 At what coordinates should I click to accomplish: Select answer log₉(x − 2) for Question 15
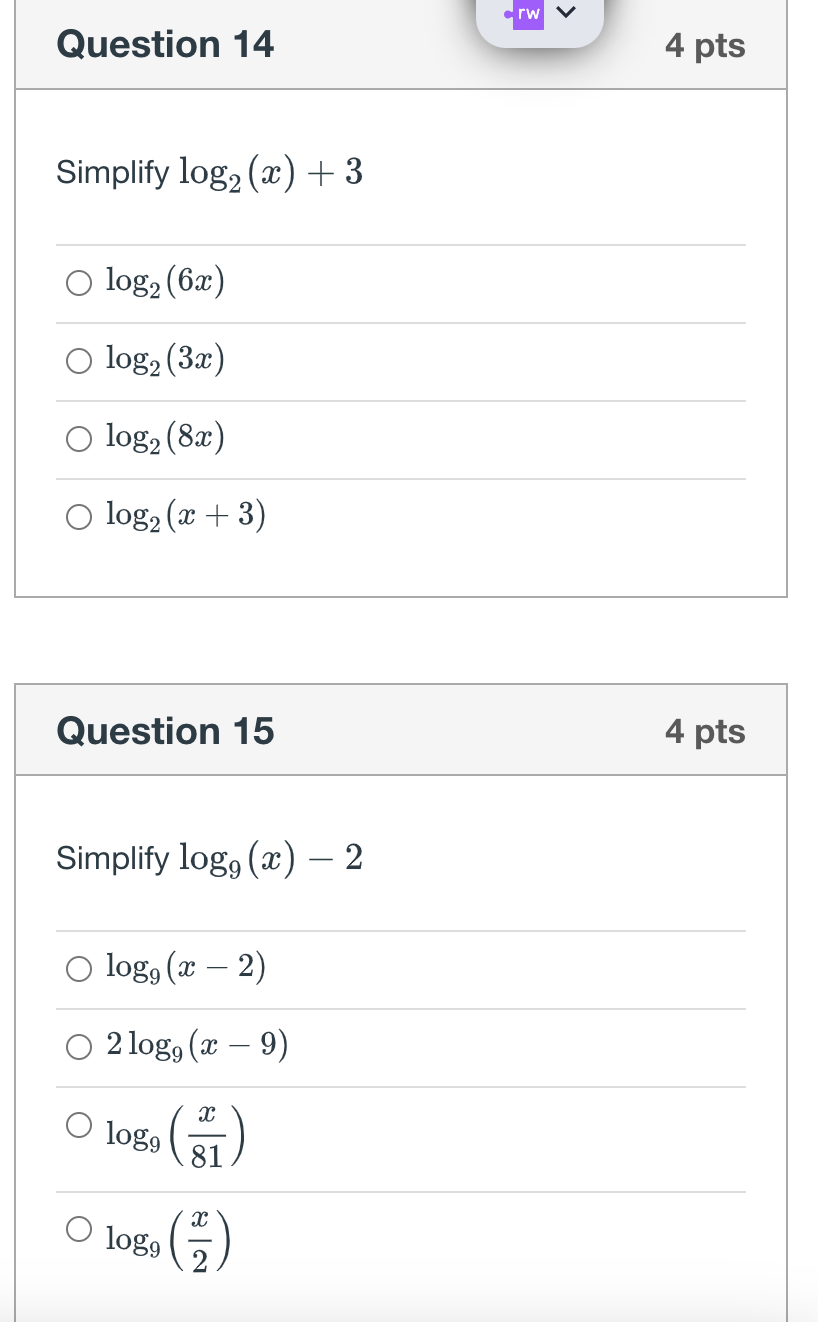click(79, 968)
